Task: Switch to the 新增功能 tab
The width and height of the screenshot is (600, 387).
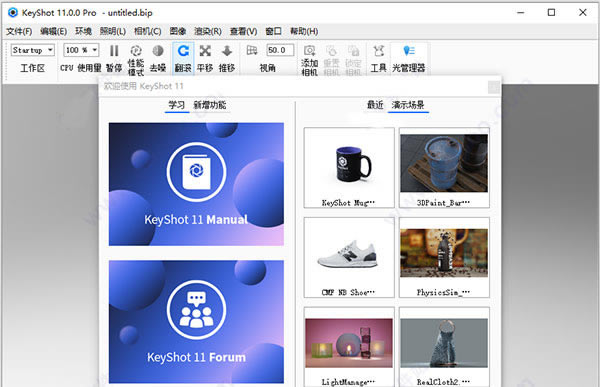Action: (x=210, y=105)
